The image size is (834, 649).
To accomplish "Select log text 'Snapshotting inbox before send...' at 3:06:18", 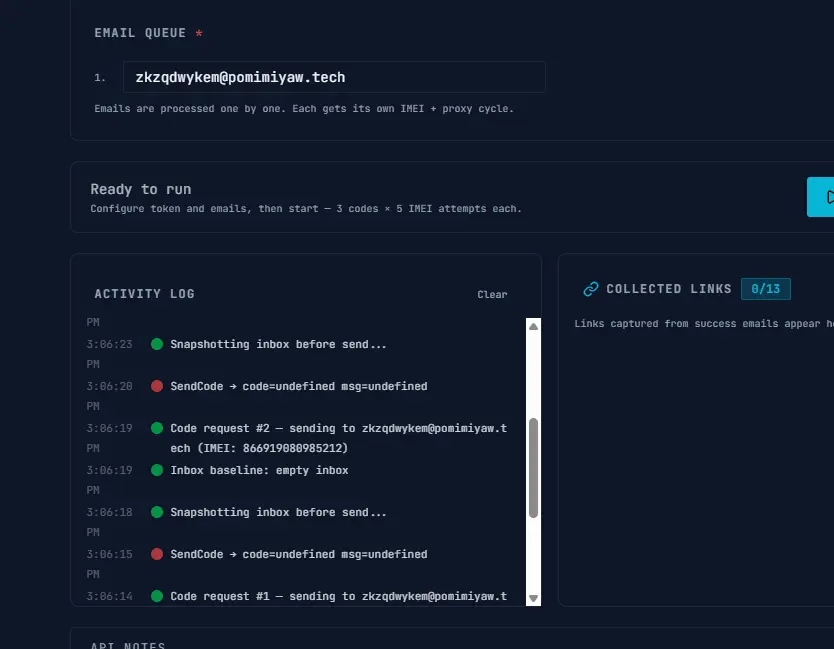I will click(x=278, y=512).
